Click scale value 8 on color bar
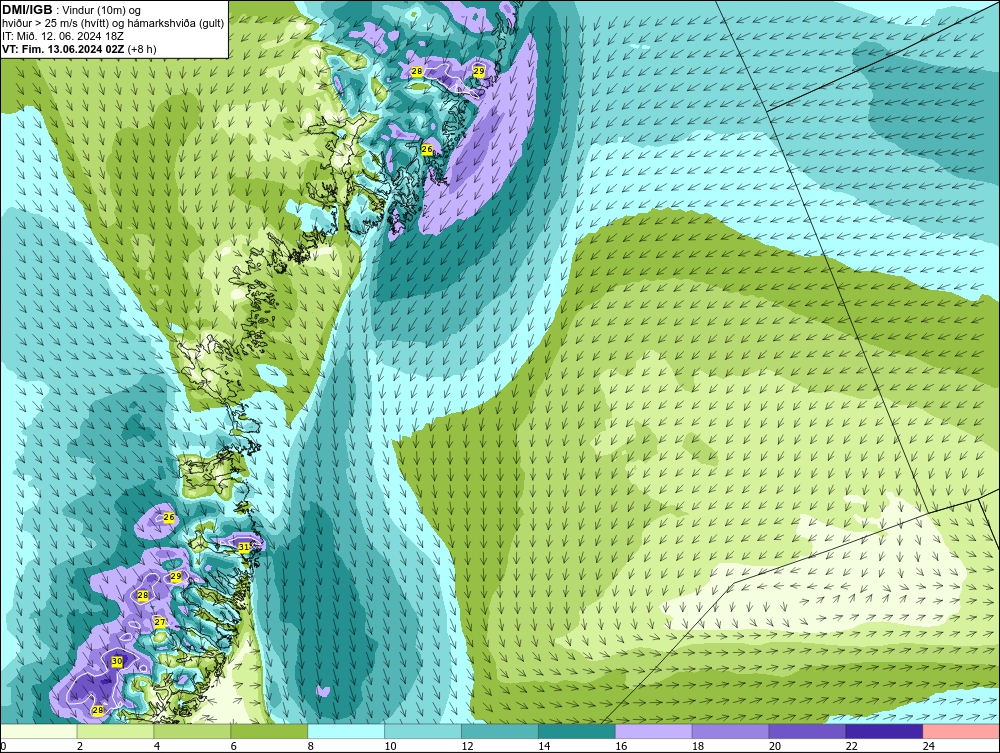This screenshot has width=1000, height=753. click(x=311, y=746)
